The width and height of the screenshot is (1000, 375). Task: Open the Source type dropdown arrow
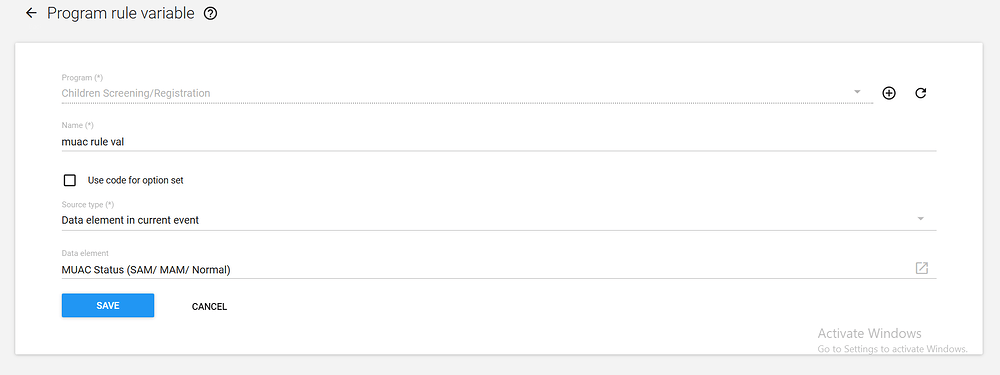(x=921, y=219)
